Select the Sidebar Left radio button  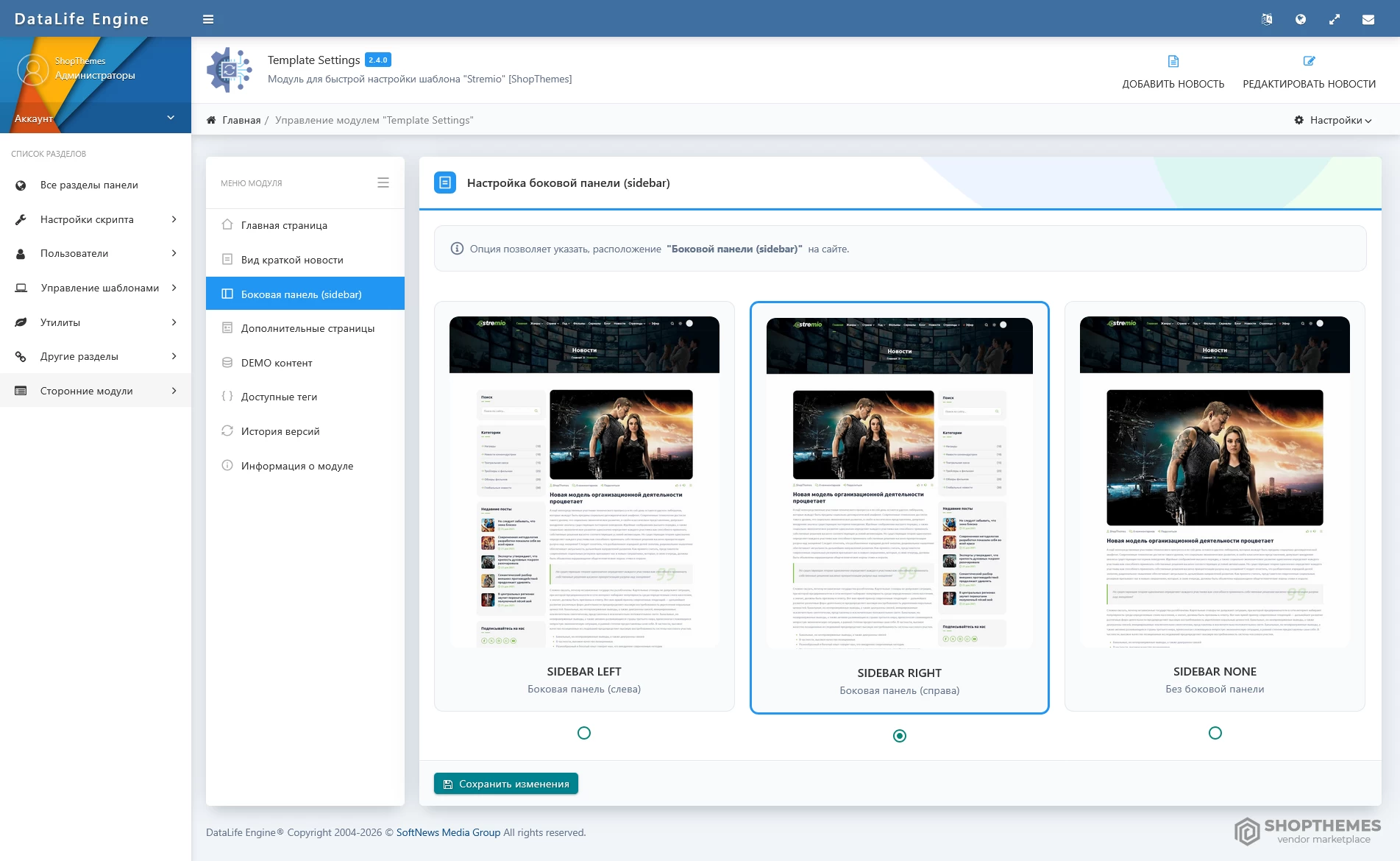[x=584, y=733]
